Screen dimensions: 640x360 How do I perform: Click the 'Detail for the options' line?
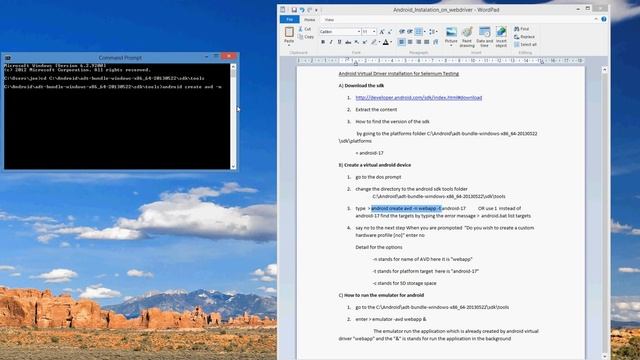tap(379, 247)
